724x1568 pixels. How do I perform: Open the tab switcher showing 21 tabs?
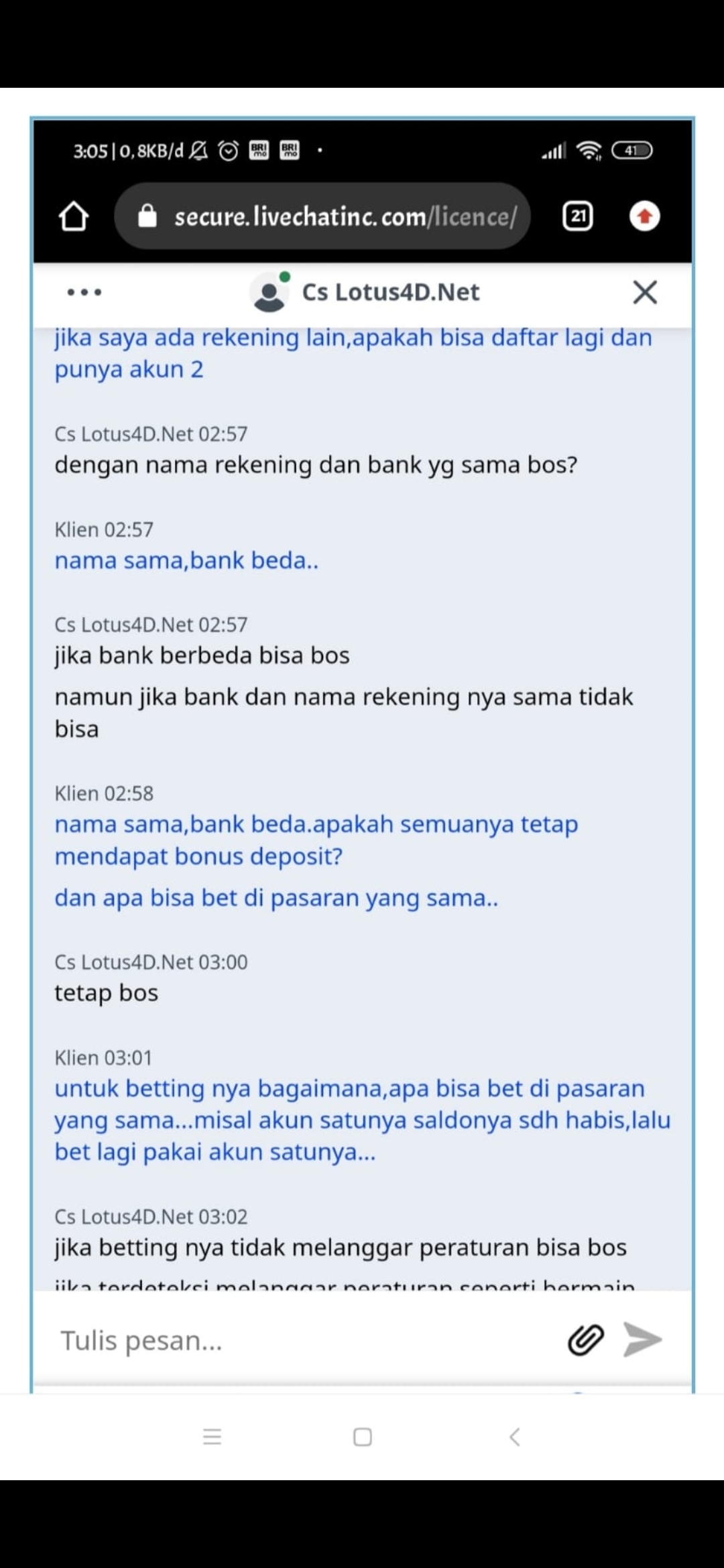pyautogui.click(x=578, y=216)
